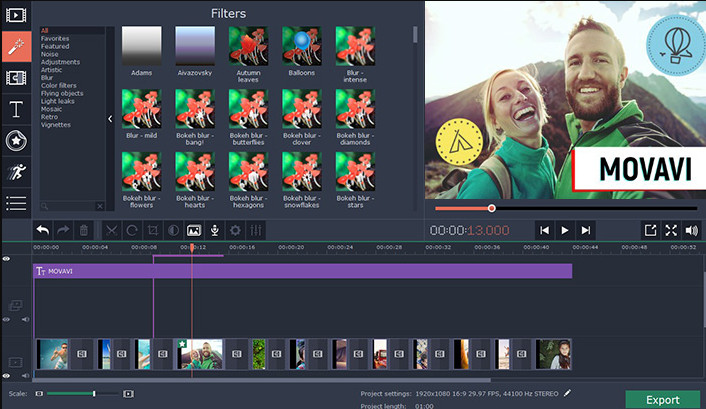
Task: Open color adjustment tool in toolbar
Action: (x=173, y=230)
